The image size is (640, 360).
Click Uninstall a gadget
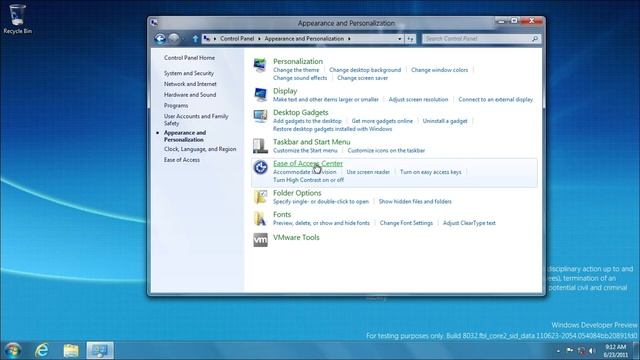click(445, 121)
